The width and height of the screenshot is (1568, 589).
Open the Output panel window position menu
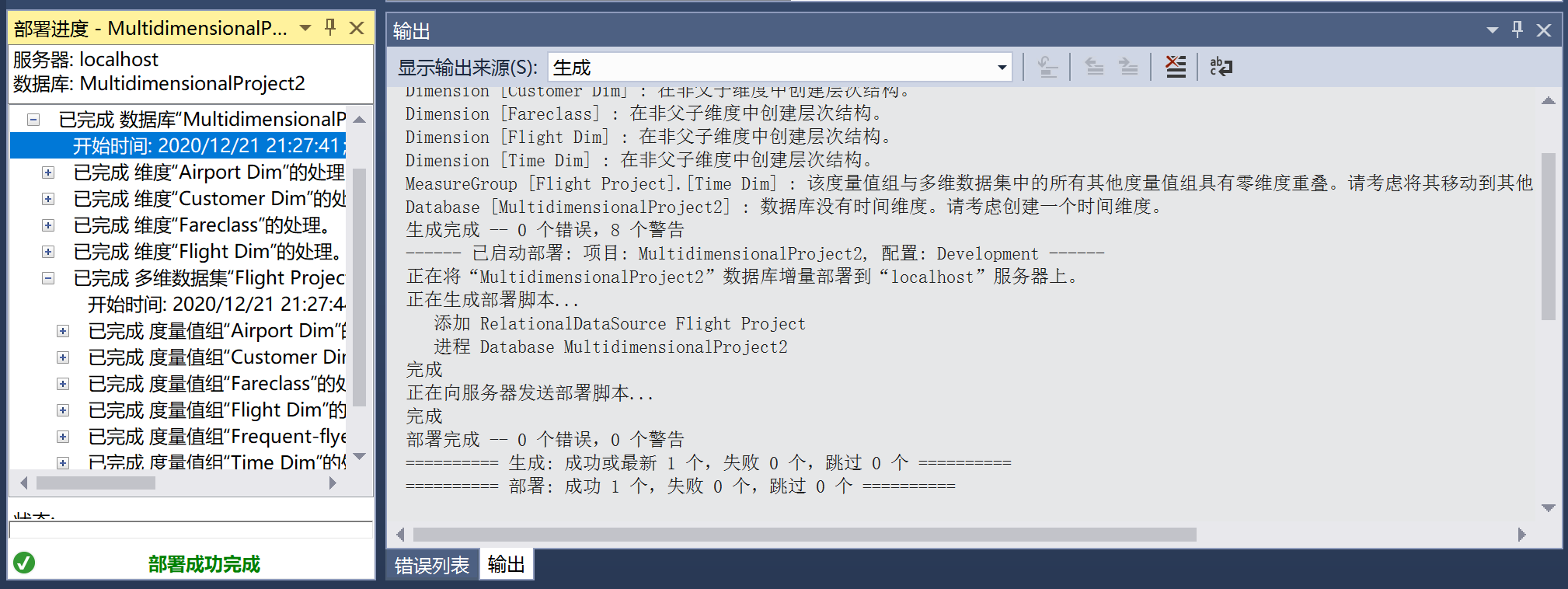pos(1492,30)
